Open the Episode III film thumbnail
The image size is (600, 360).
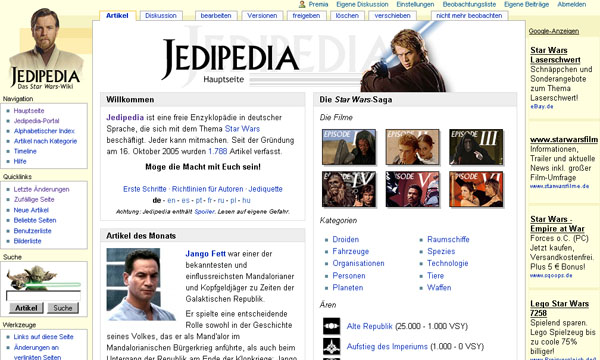[x=476, y=147]
